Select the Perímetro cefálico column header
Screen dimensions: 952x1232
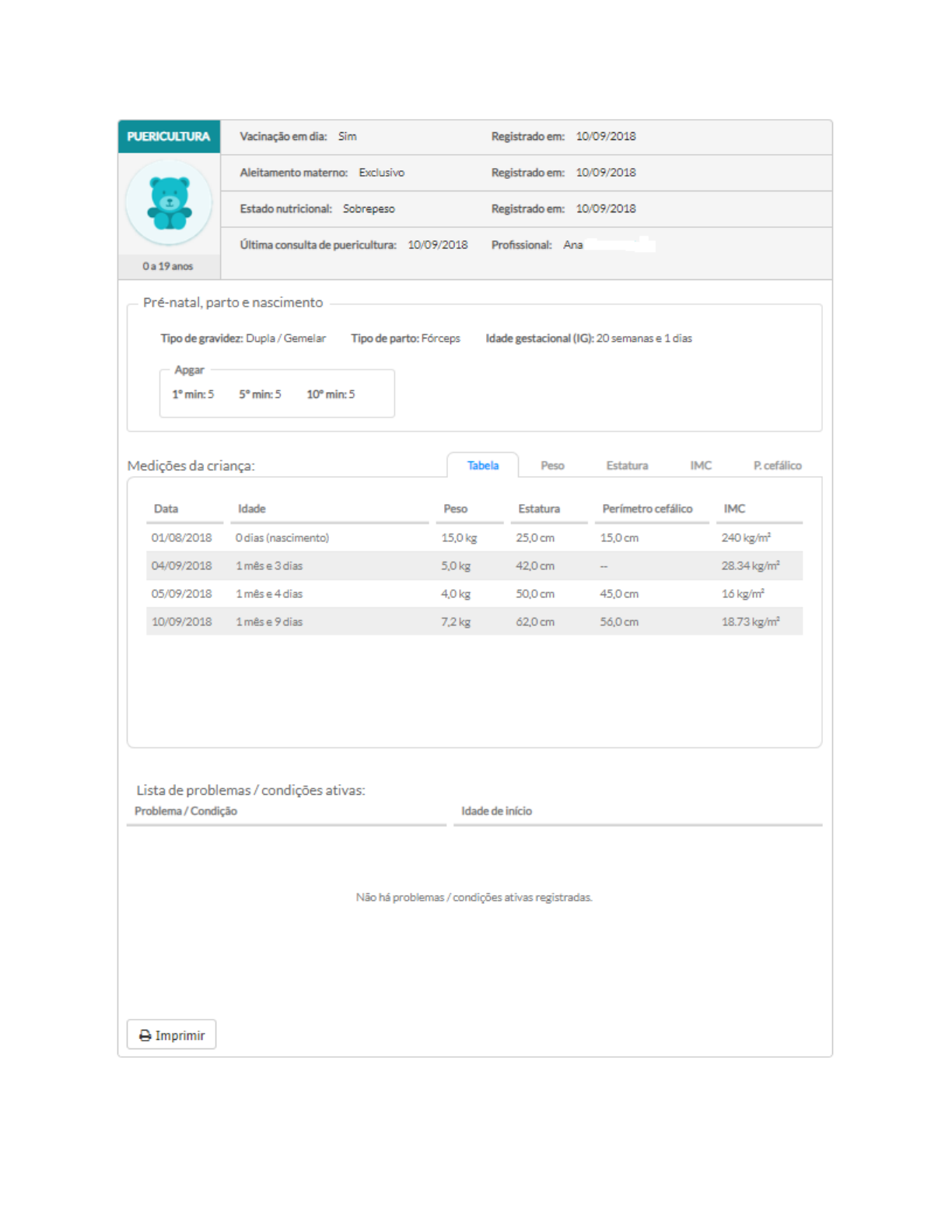pyautogui.click(x=647, y=509)
